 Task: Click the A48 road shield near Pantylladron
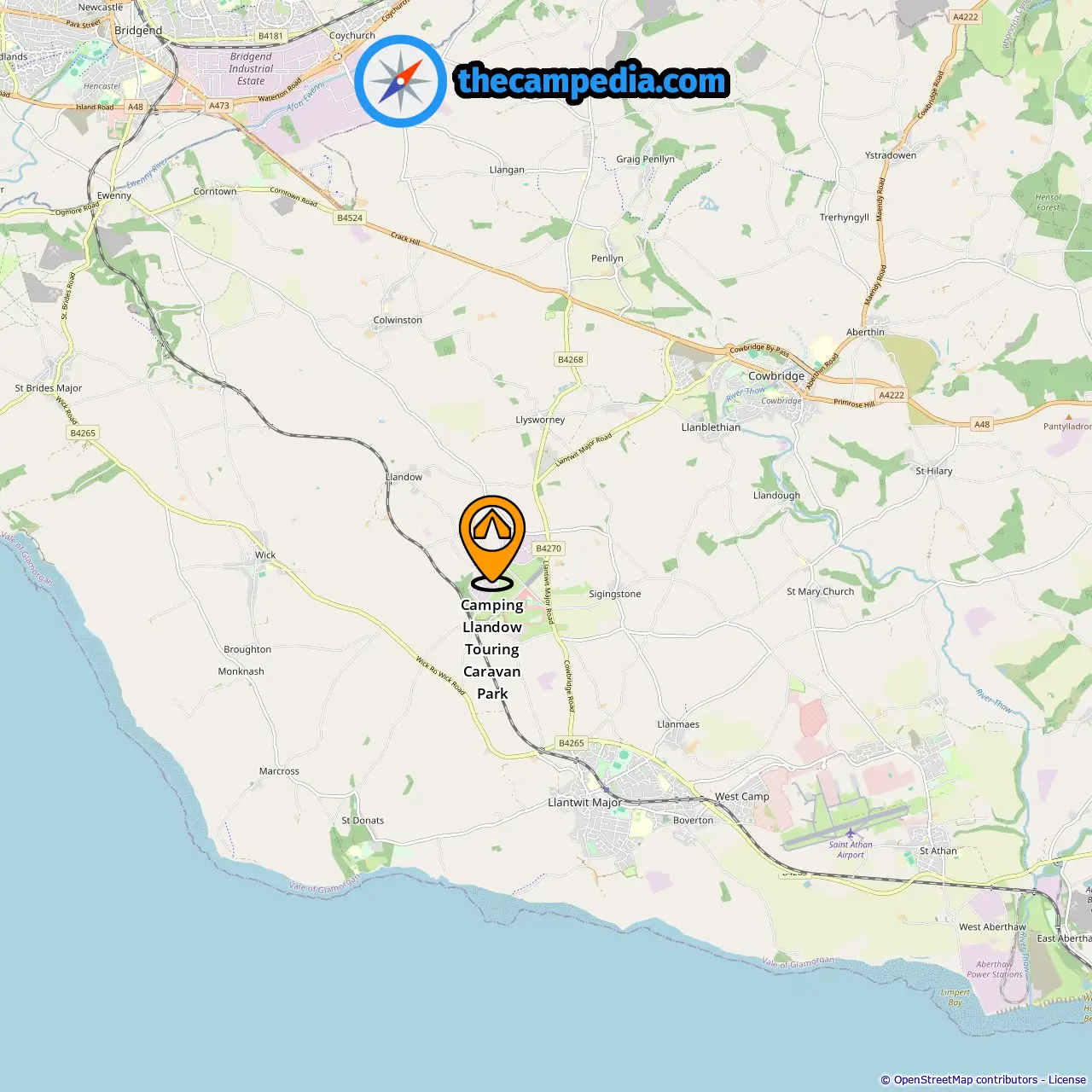[x=982, y=424]
